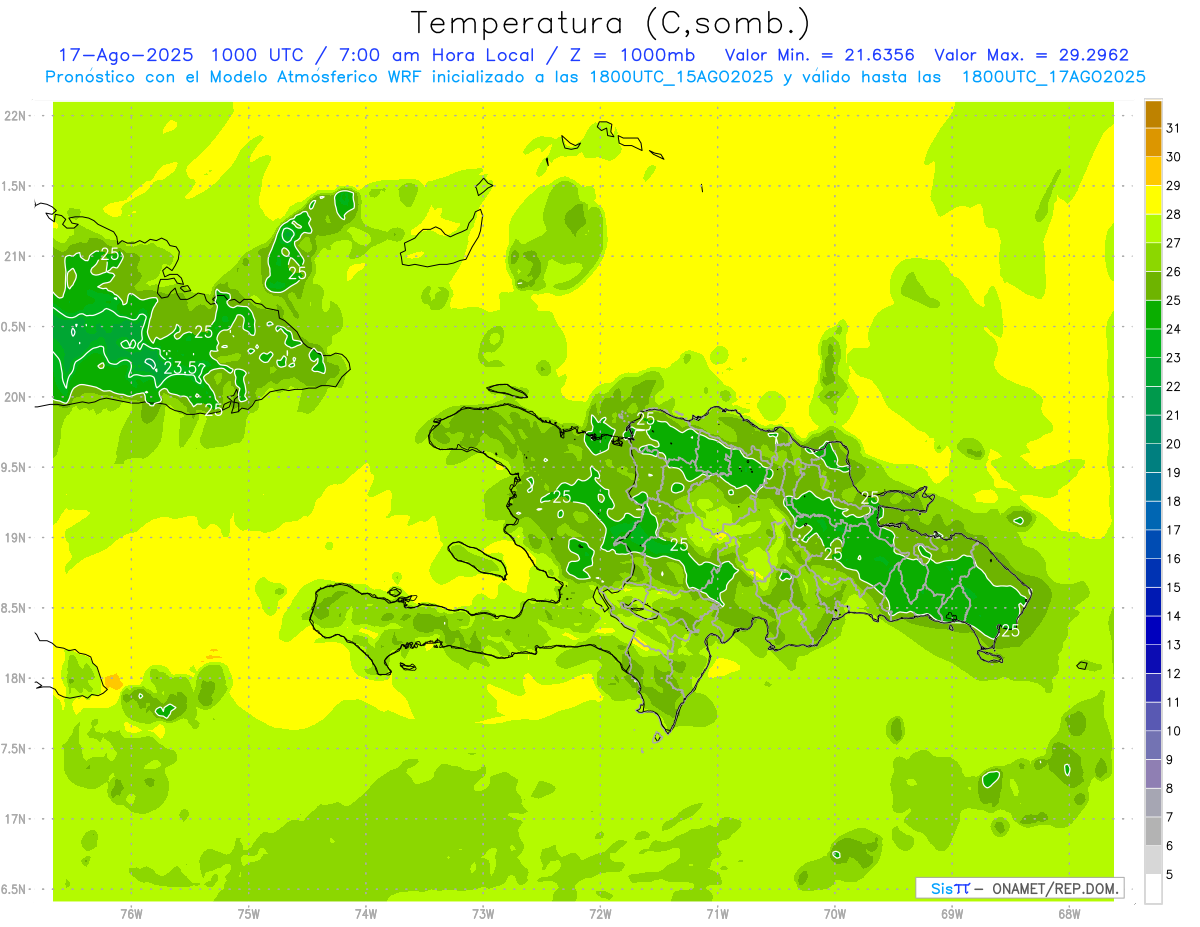This screenshot has height=927, width=1200.
Task: Click the legend value "29"
Action: tap(1174, 186)
